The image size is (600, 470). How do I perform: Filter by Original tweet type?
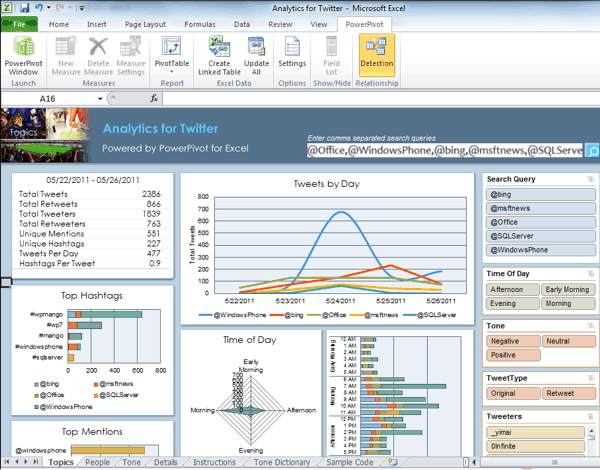513,393
